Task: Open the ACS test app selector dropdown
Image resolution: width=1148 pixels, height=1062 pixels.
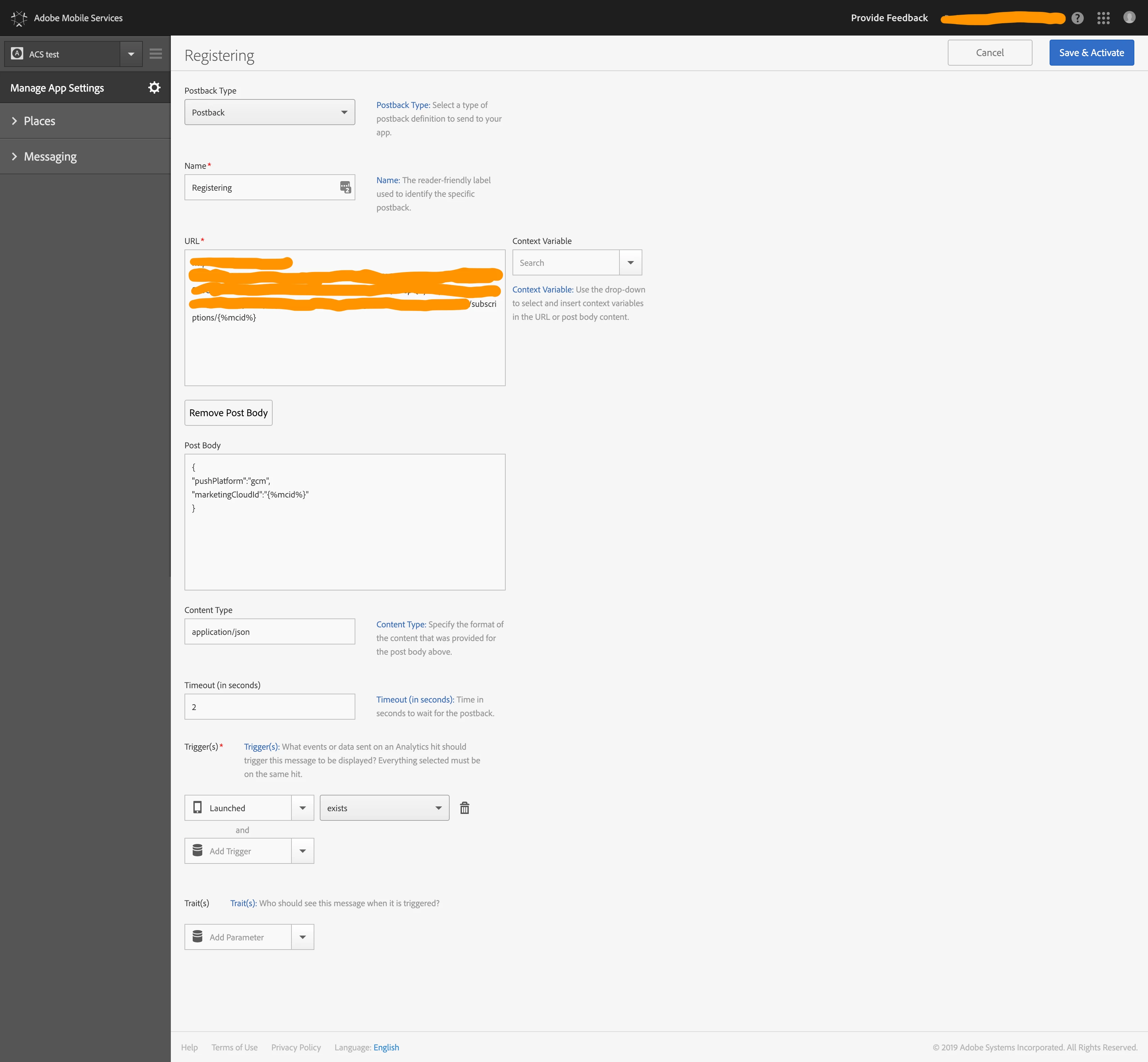Action: [131, 54]
